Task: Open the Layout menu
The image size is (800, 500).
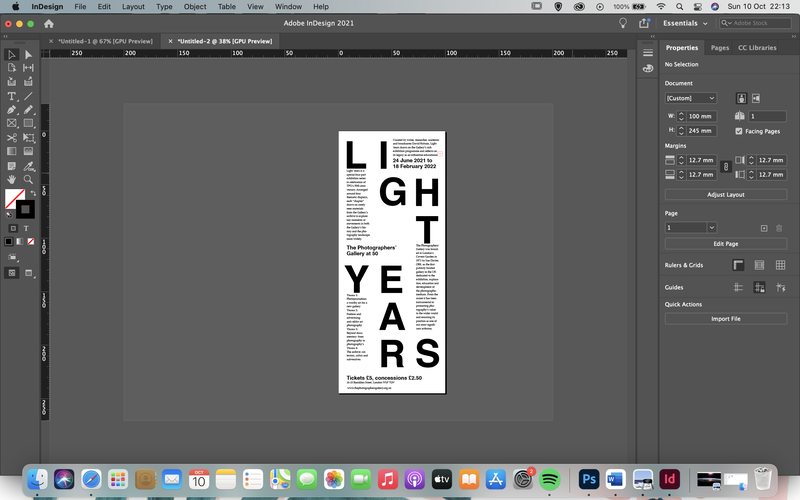Action: tap(133, 7)
